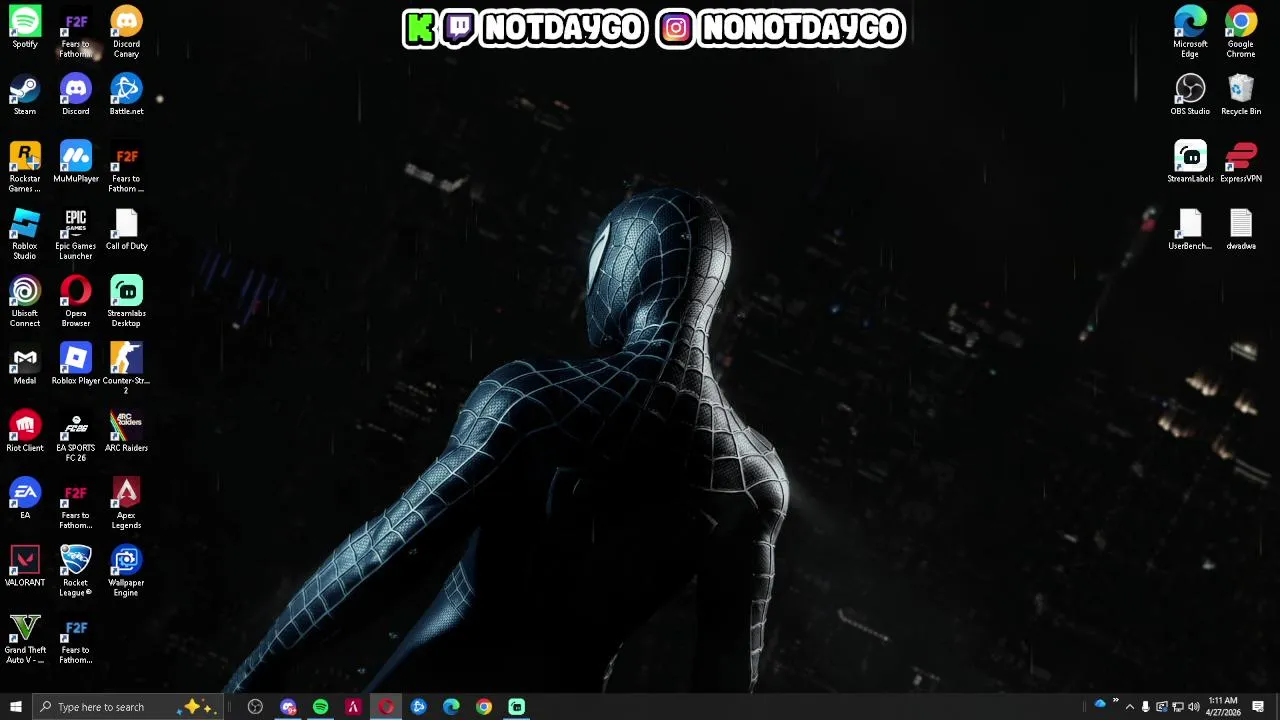Select the Google Chrome desktop icon
This screenshot has width=1280, height=720.
1241,32
